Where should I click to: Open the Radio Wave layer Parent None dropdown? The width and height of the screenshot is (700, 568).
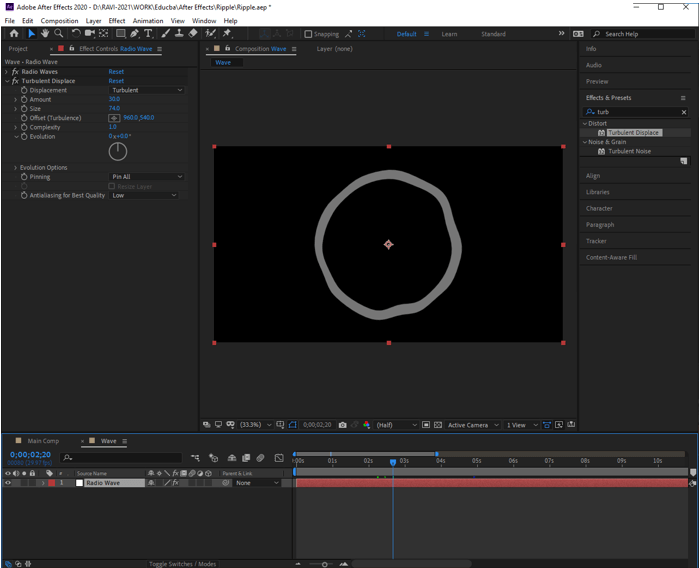[257, 483]
